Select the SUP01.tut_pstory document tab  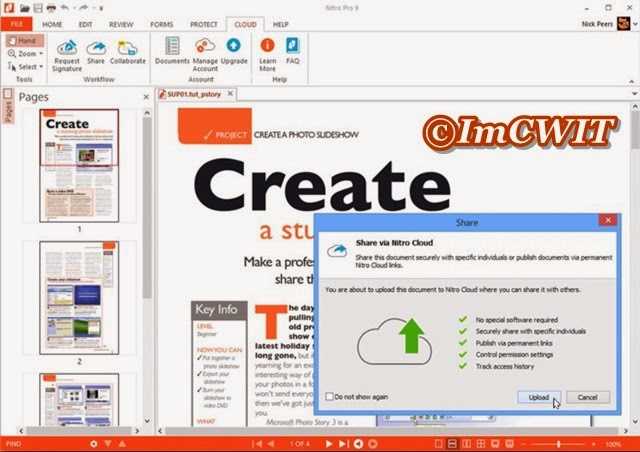194,94
